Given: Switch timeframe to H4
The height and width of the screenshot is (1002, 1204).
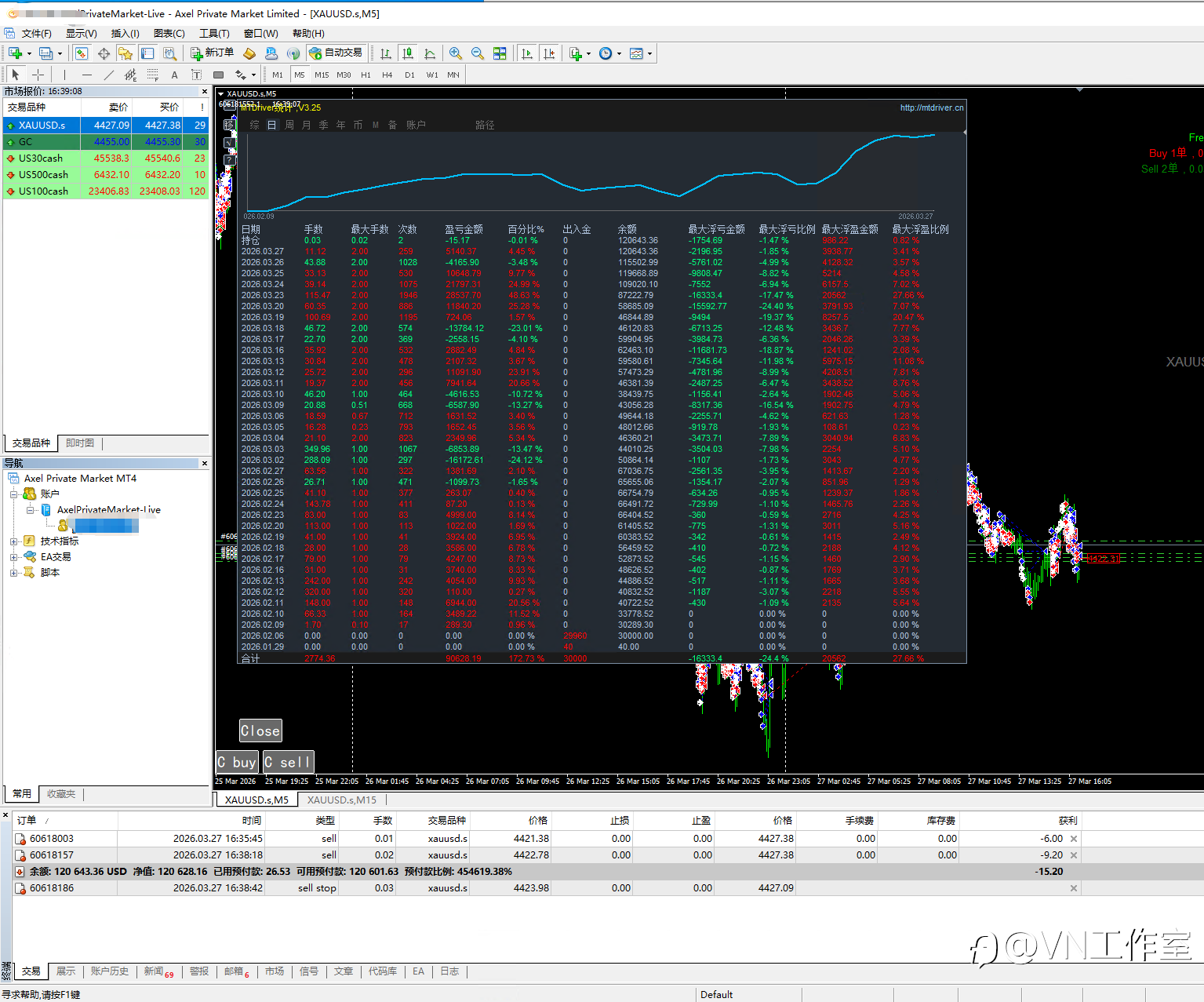Looking at the screenshot, I should click(x=387, y=75).
